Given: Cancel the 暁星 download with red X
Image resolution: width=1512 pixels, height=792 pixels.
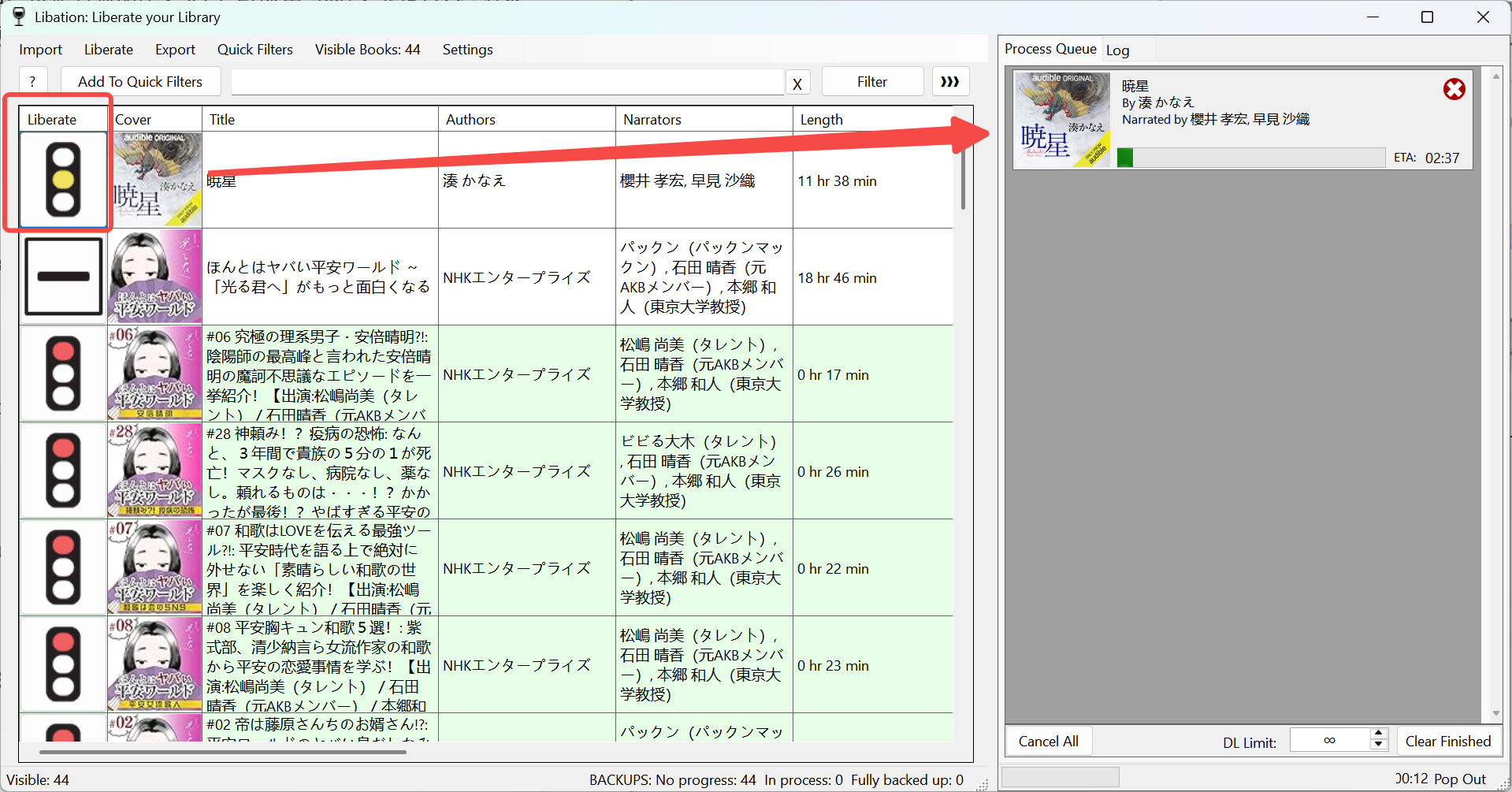Looking at the screenshot, I should [x=1454, y=89].
